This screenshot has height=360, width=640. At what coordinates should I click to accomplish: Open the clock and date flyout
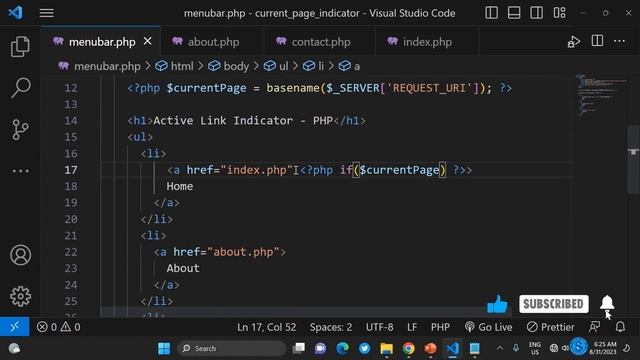603,348
